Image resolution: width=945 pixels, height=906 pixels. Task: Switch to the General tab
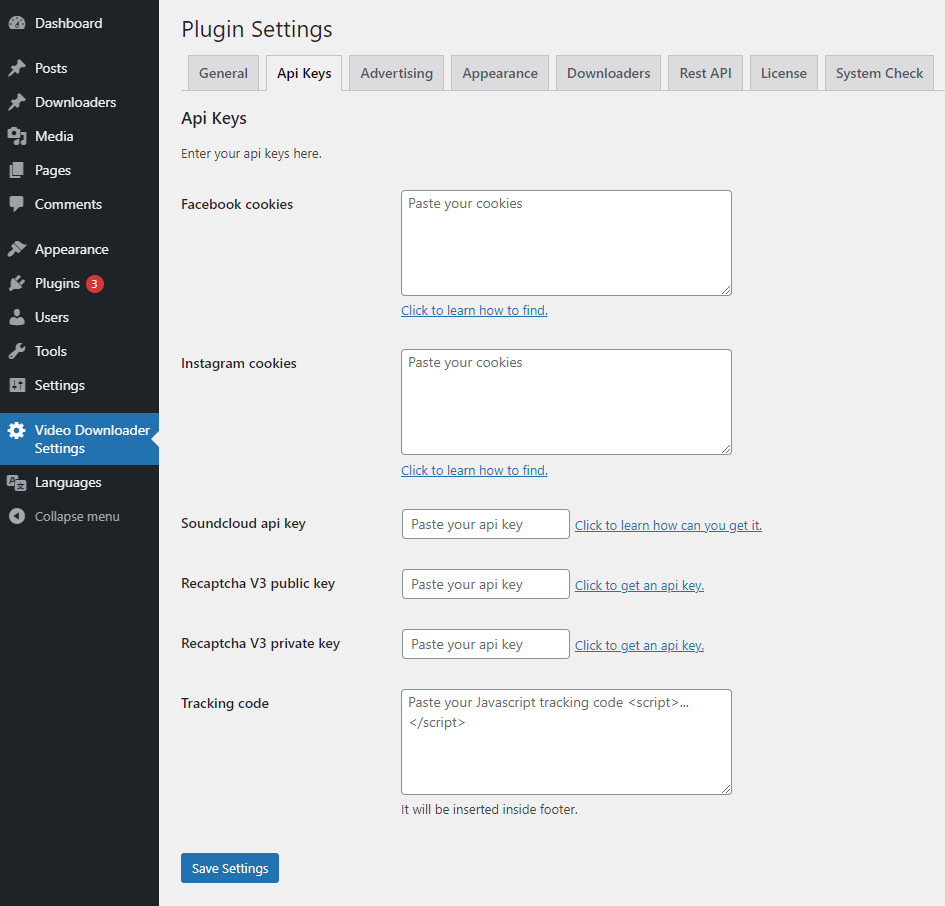point(223,73)
